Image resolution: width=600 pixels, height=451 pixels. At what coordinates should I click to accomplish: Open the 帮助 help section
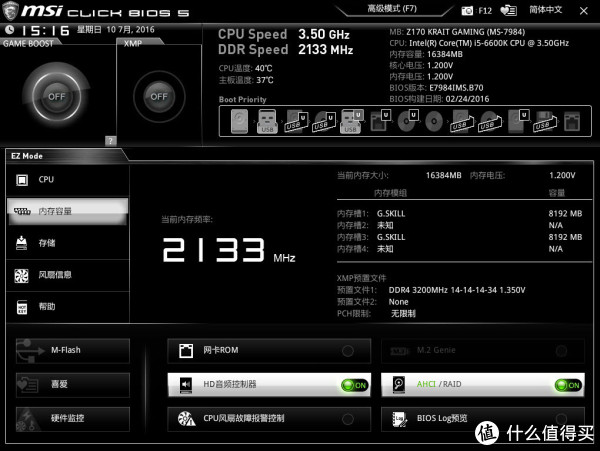pos(65,306)
